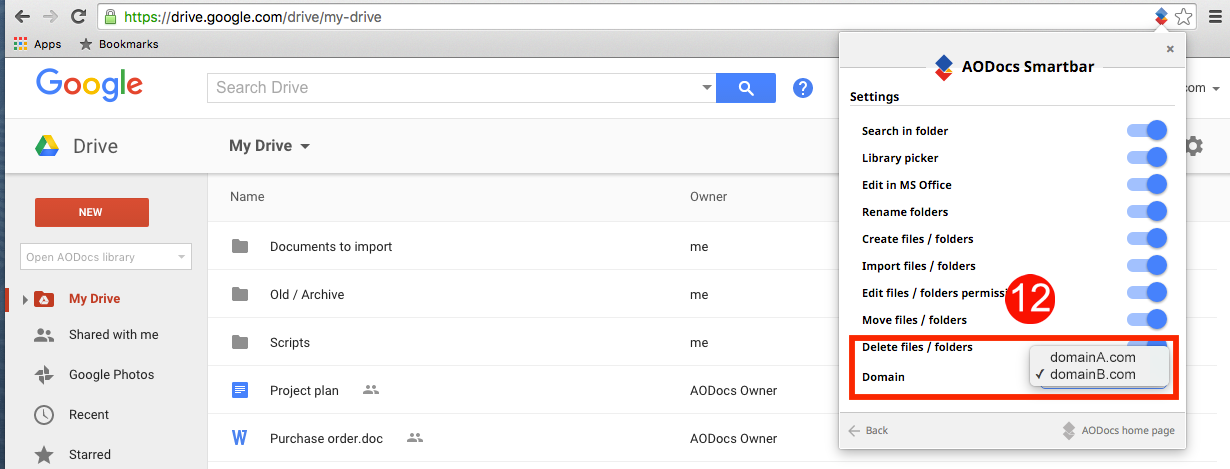Open Drive settings gear
Image resolution: width=1230 pixels, height=469 pixels.
tap(1193, 146)
